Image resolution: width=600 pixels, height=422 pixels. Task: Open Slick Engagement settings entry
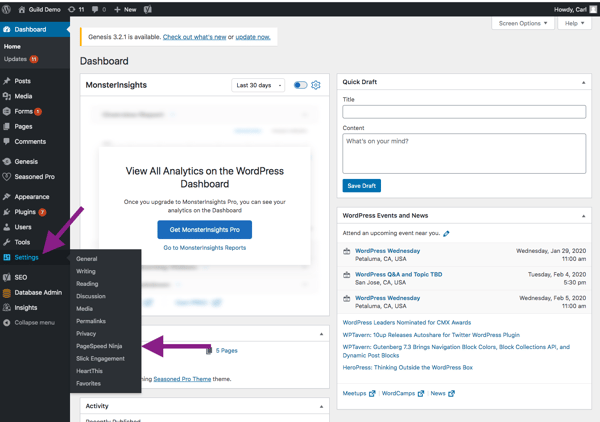pyautogui.click(x=100, y=358)
